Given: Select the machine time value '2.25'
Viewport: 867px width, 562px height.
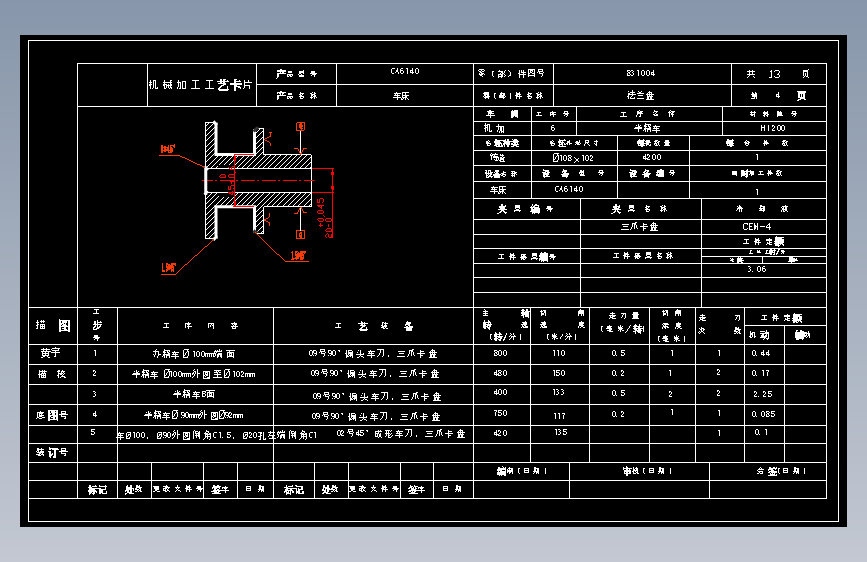Looking at the screenshot, I should pos(762,394).
